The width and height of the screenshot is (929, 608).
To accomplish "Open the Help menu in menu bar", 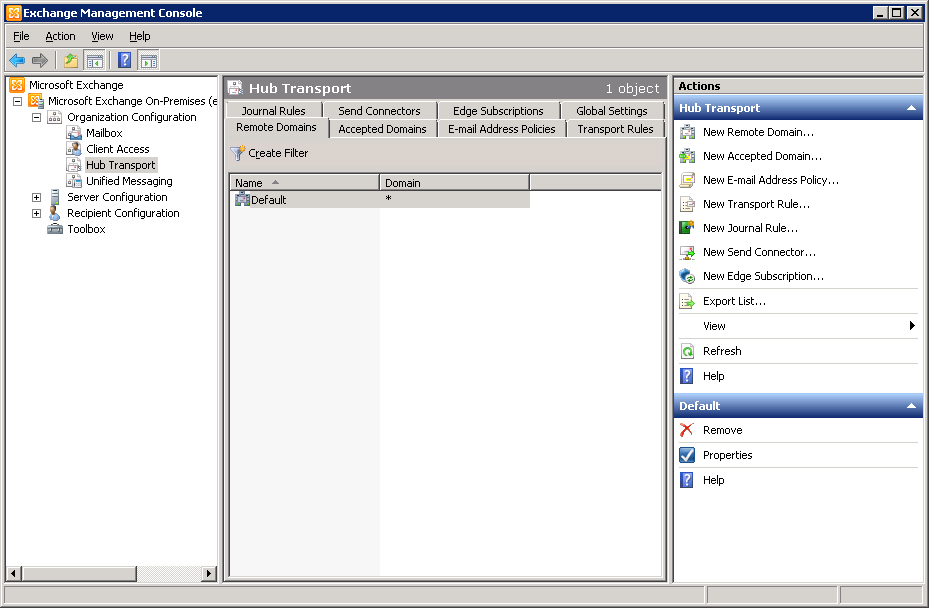I will click(140, 36).
